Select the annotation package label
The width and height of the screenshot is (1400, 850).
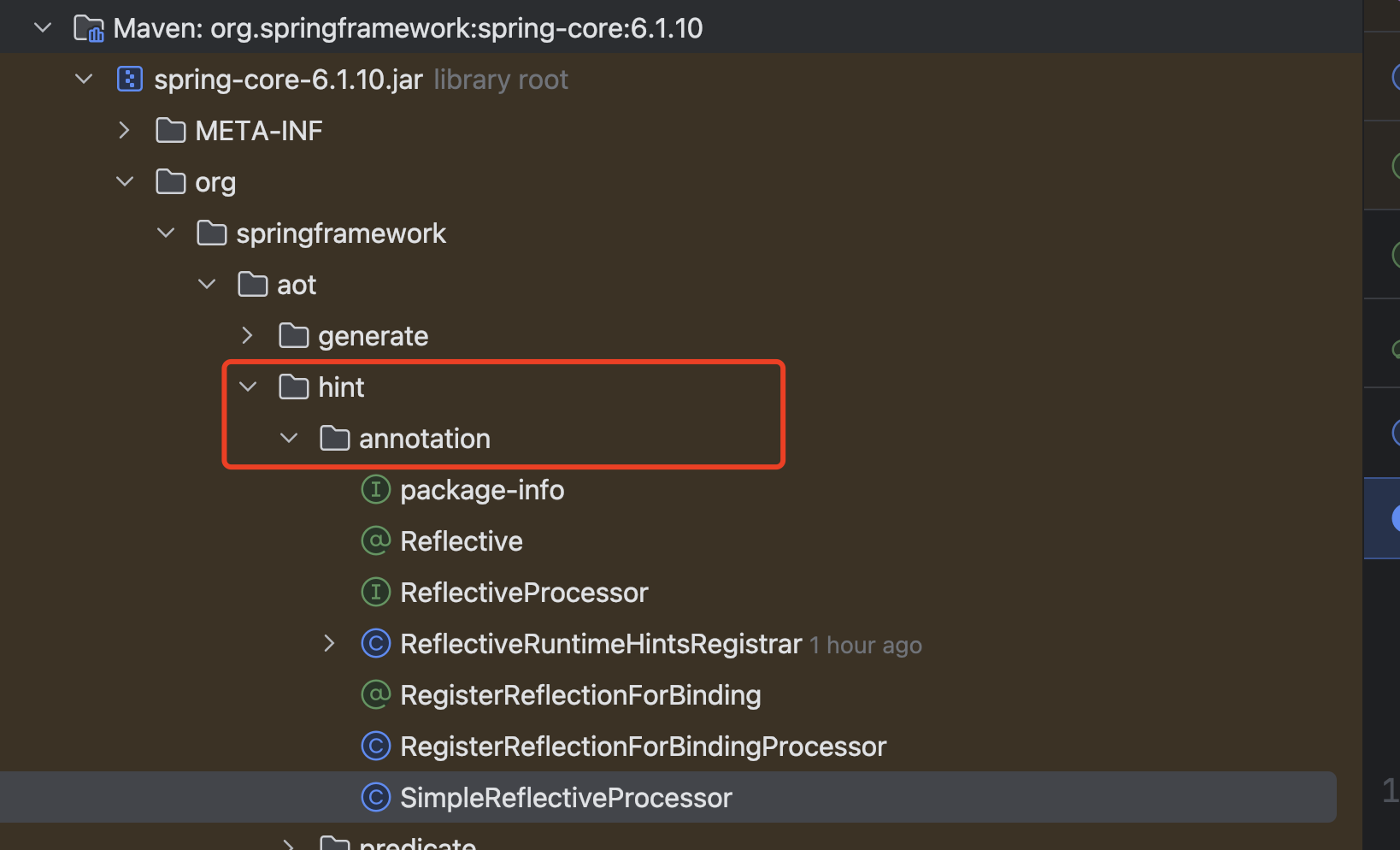pos(425,439)
